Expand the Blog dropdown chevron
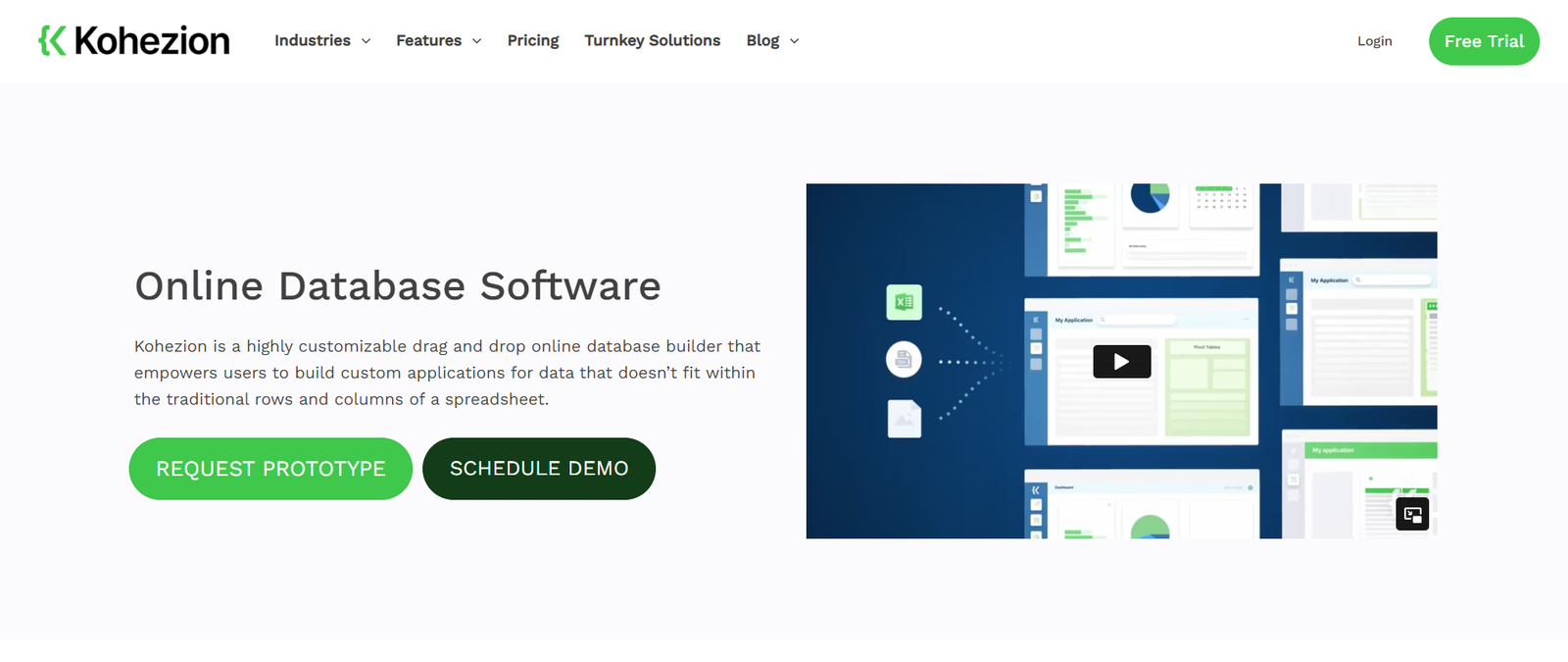Screen dimensions: 1568x662 795,41
